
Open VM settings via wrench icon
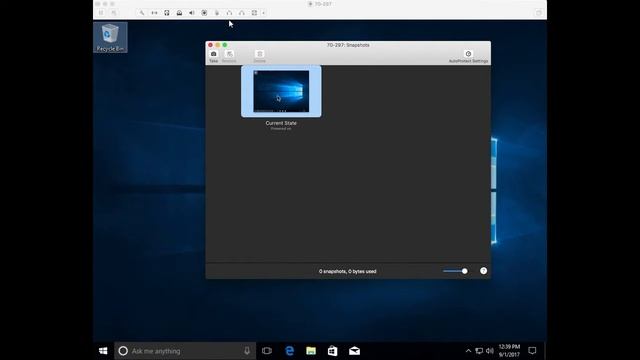[x=142, y=13]
